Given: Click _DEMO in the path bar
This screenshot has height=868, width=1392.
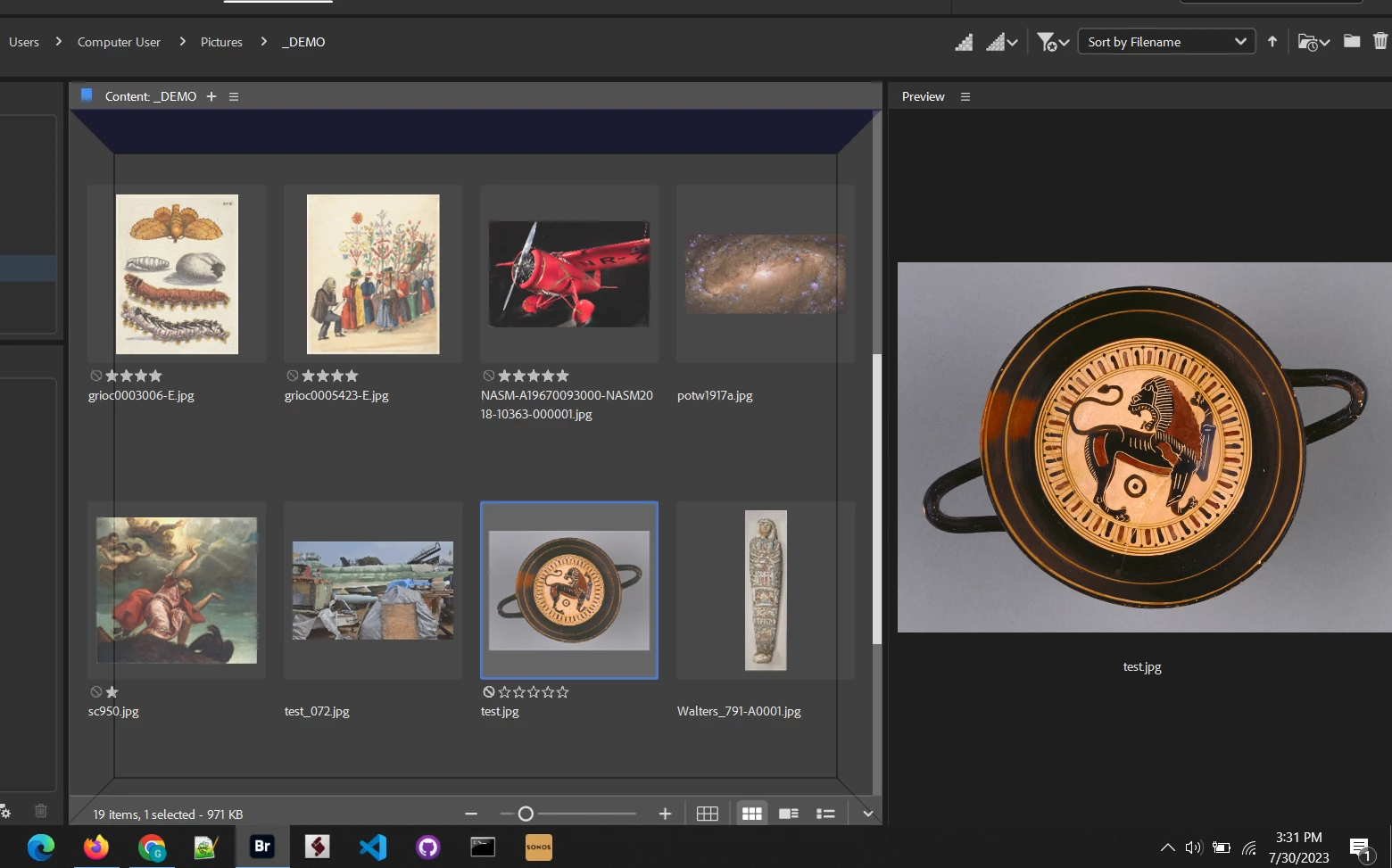Looking at the screenshot, I should pos(303,42).
